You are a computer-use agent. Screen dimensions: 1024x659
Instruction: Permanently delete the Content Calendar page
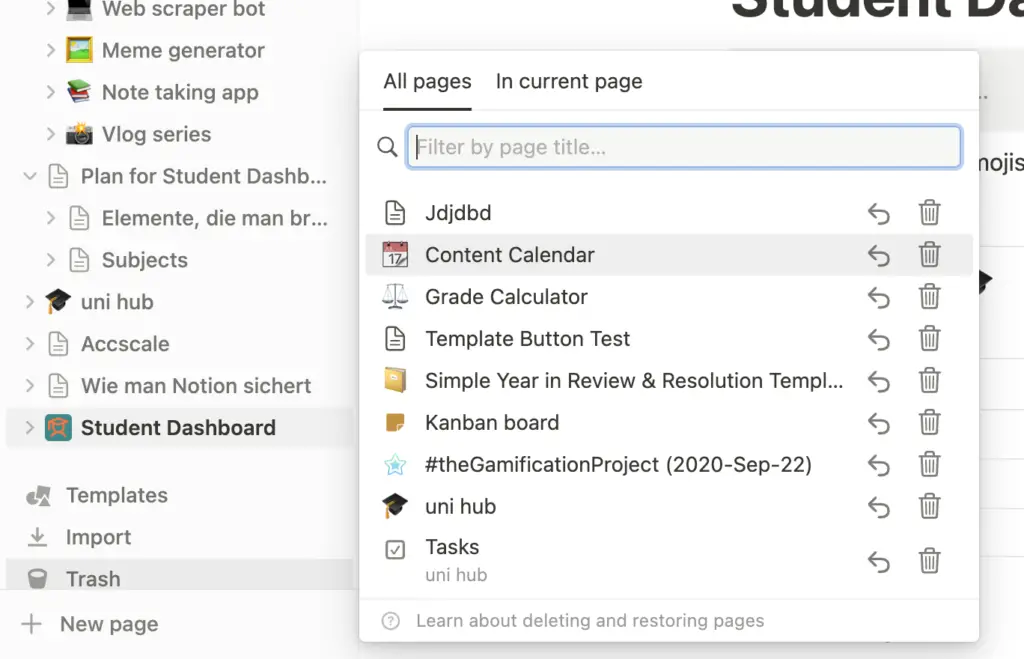pos(929,255)
